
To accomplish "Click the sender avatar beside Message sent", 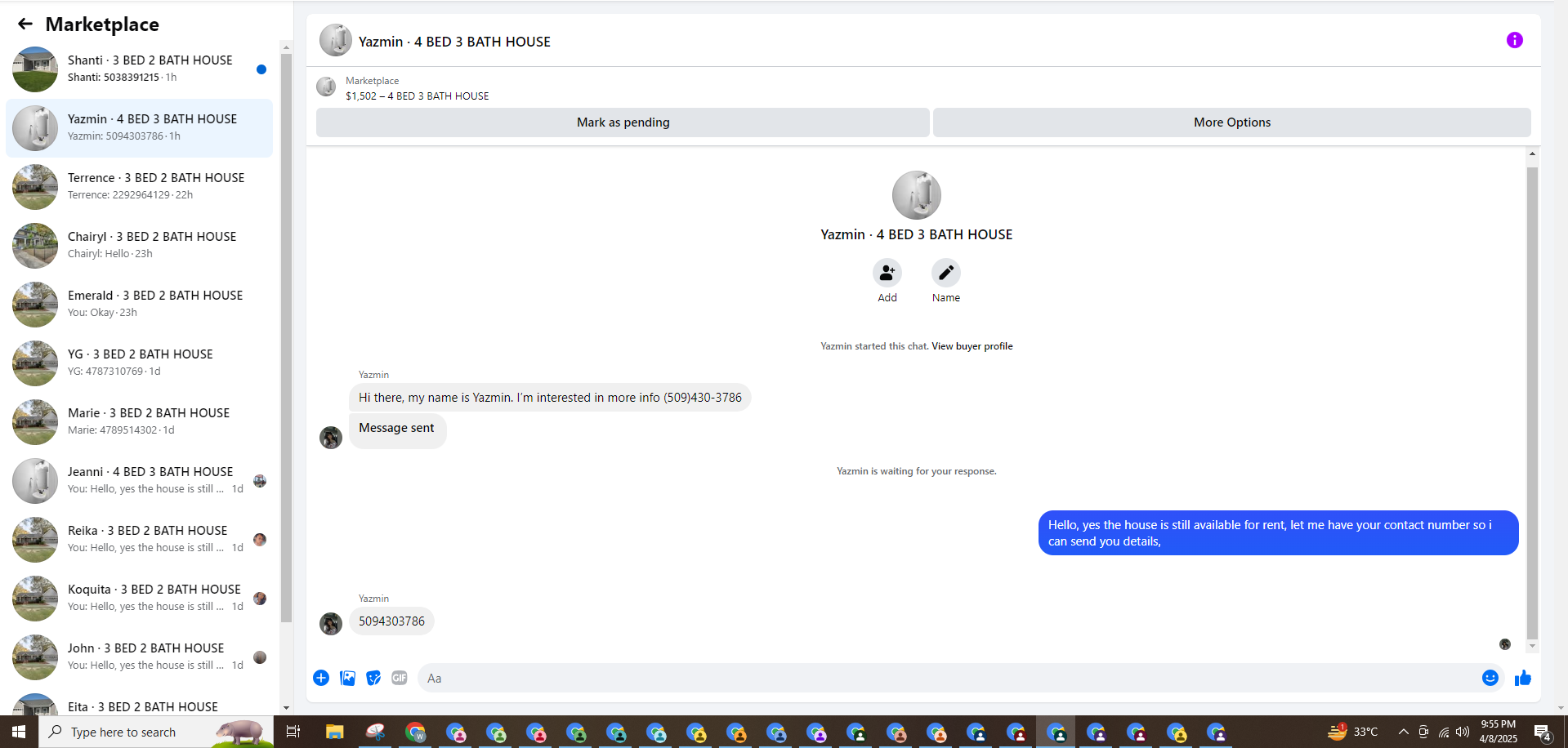I will click(x=331, y=438).
